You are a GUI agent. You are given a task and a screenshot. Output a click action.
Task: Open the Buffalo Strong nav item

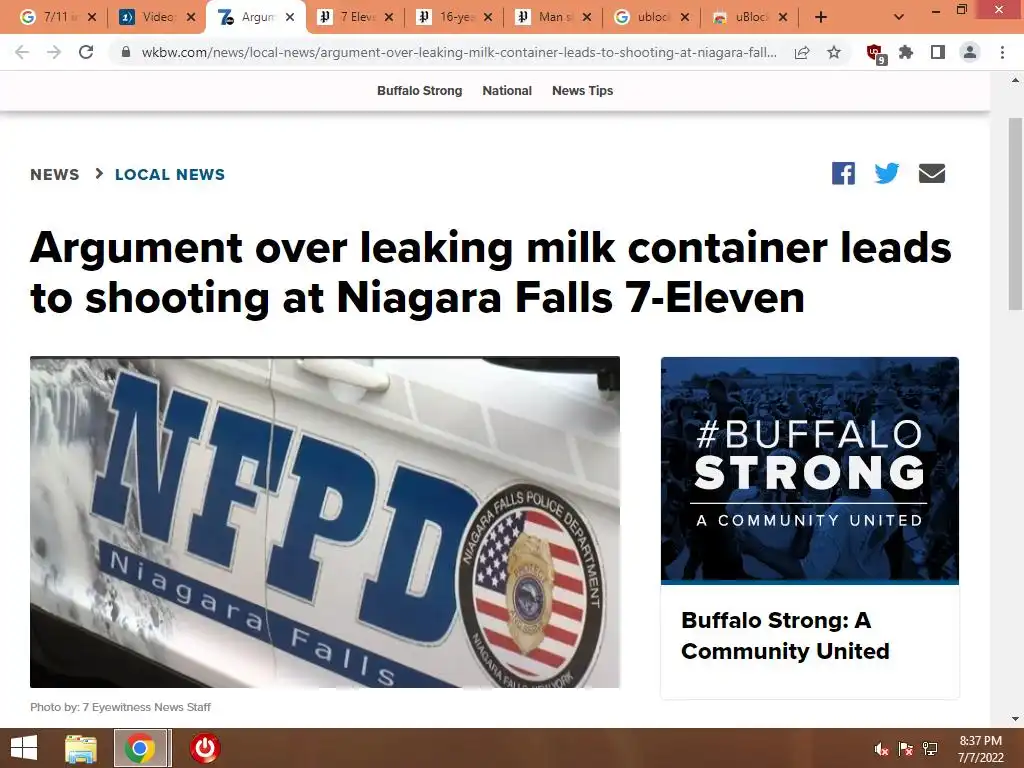(x=419, y=91)
